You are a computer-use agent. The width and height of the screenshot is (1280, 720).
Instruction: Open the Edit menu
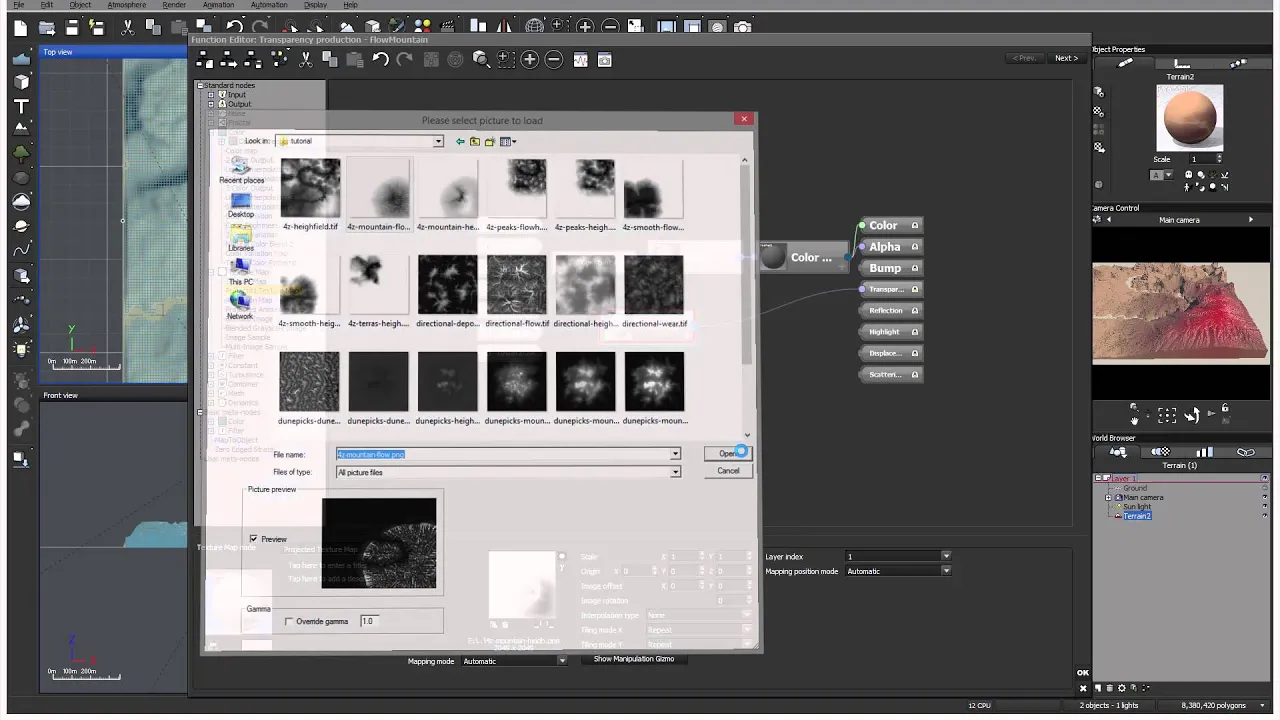tap(47, 5)
